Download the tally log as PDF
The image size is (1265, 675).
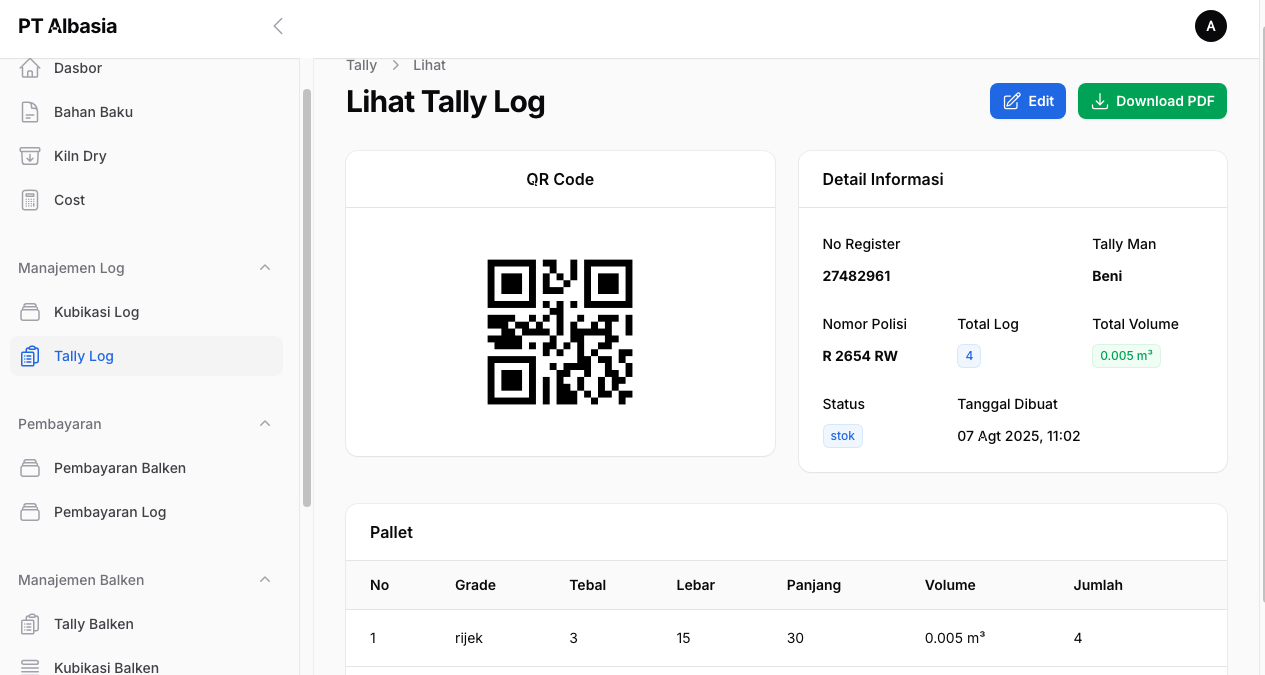1152,101
